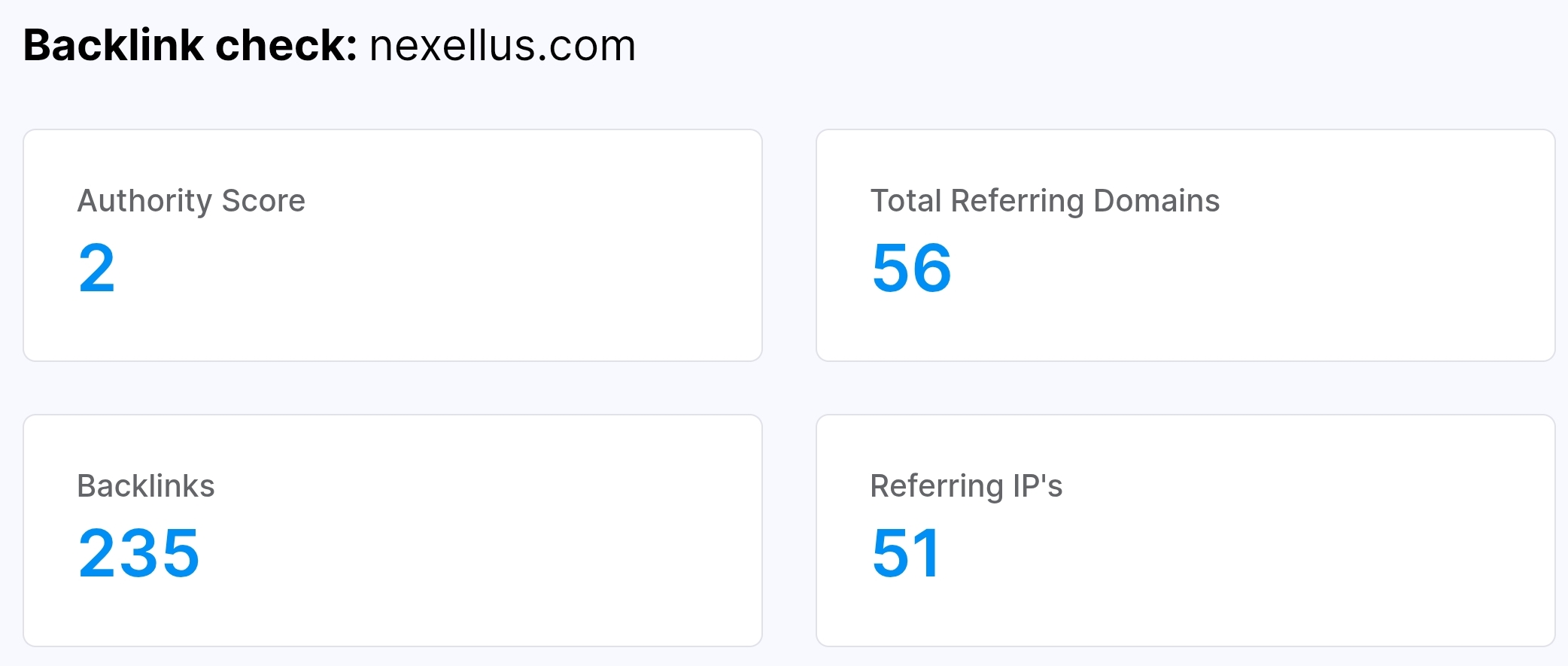Click the word "Score" in Authority Score
The height and width of the screenshot is (666, 1568).
point(263,201)
